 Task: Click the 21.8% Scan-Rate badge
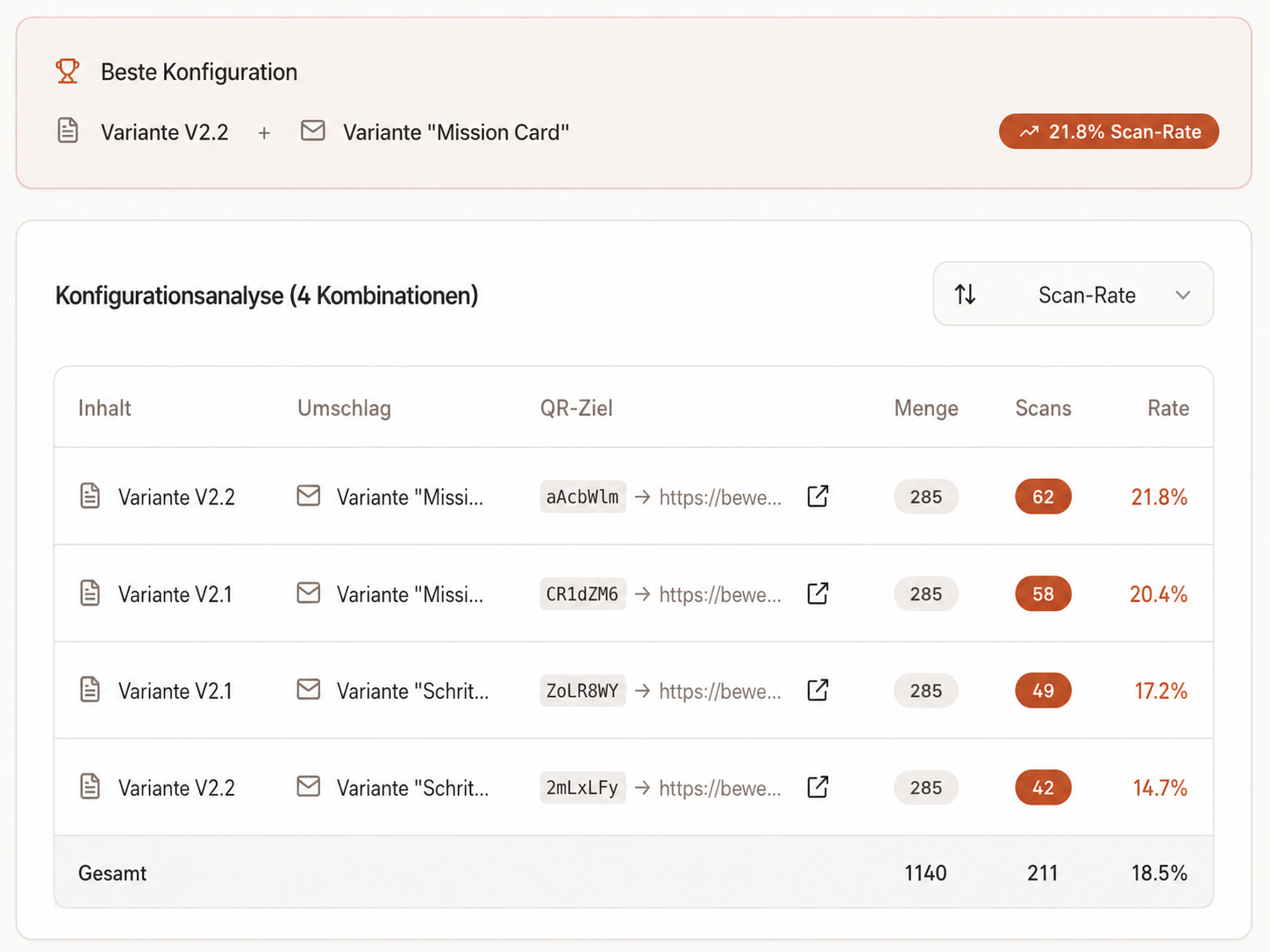1109,131
